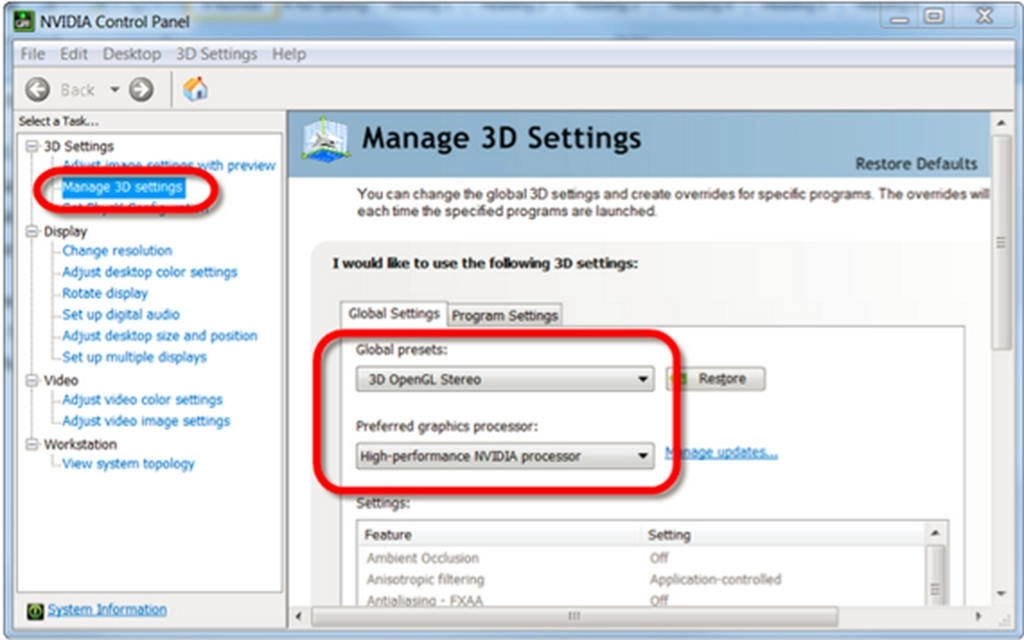
Task: Click the Back arrow navigation icon
Action: pos(37,90)
